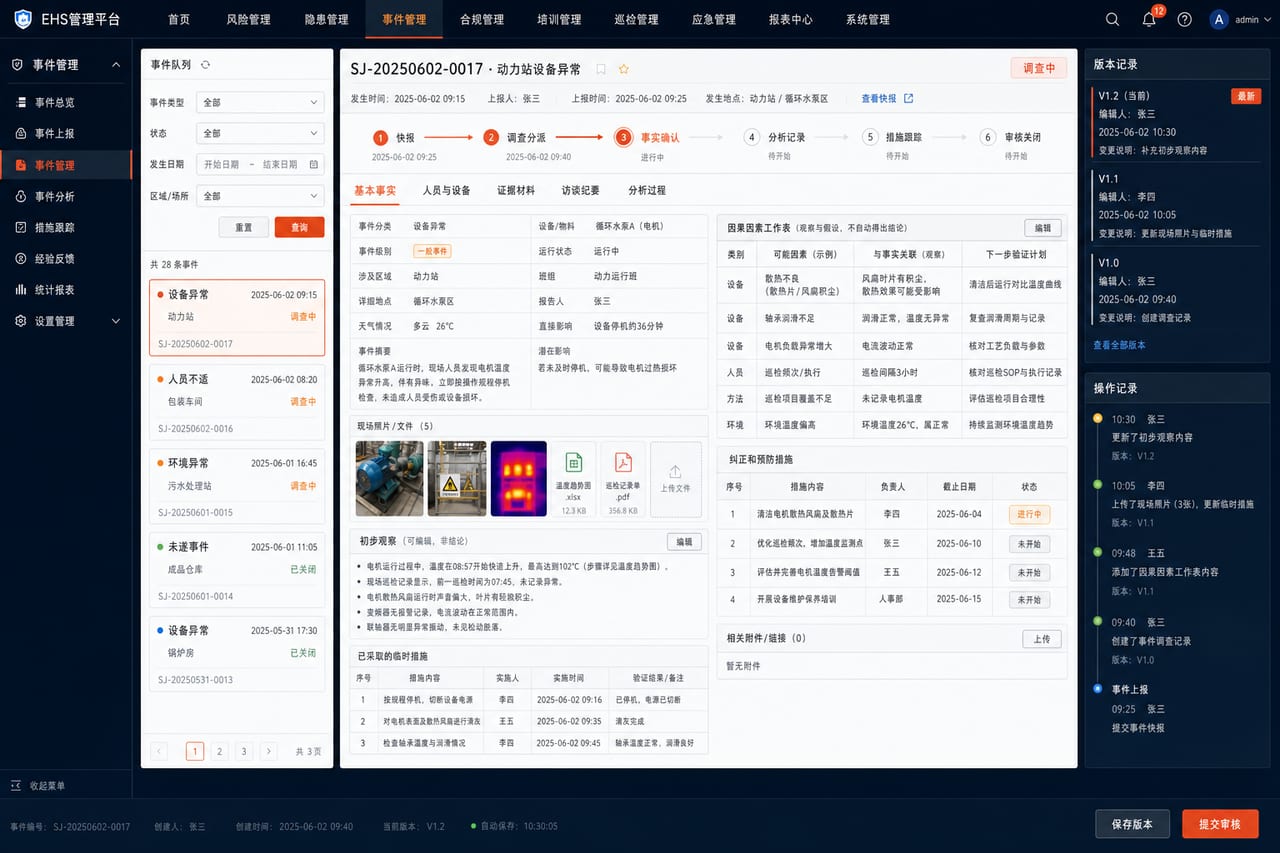The image size is (1280, 853).
Task: Click 编辑 in 因果因素工作表
Action: (1042, 228)
